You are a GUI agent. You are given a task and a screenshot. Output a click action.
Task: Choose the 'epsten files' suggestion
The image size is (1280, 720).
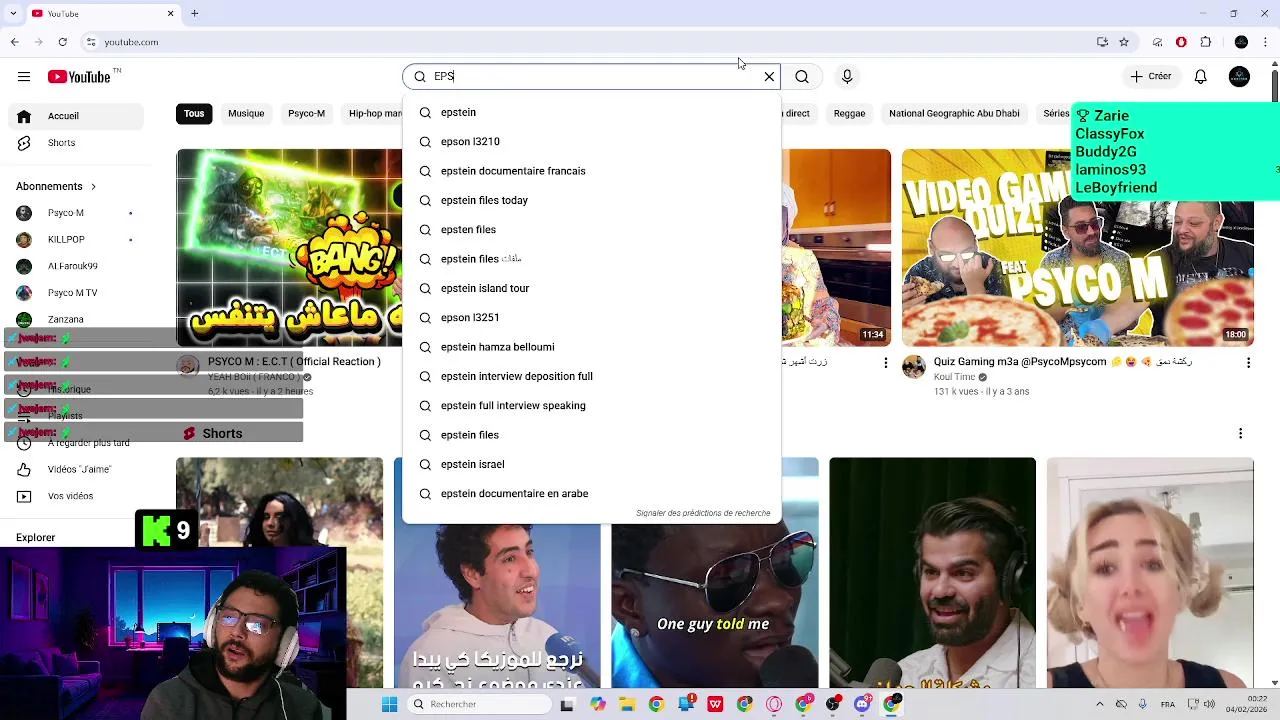[x=591, y=230]
